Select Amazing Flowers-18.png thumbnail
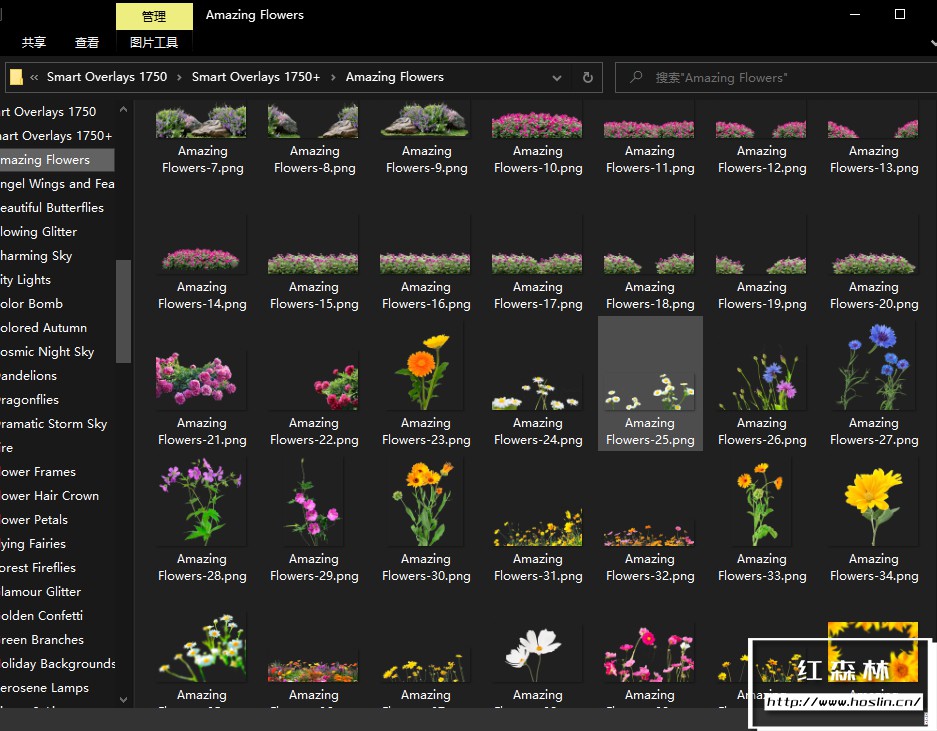Viewport: 937px width, 731px height. [x=649, y=263]
